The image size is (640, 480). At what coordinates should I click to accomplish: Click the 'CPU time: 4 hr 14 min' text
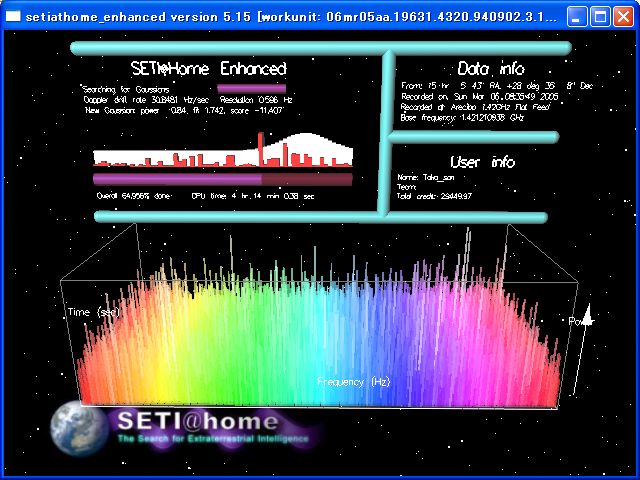pos(253,196)
